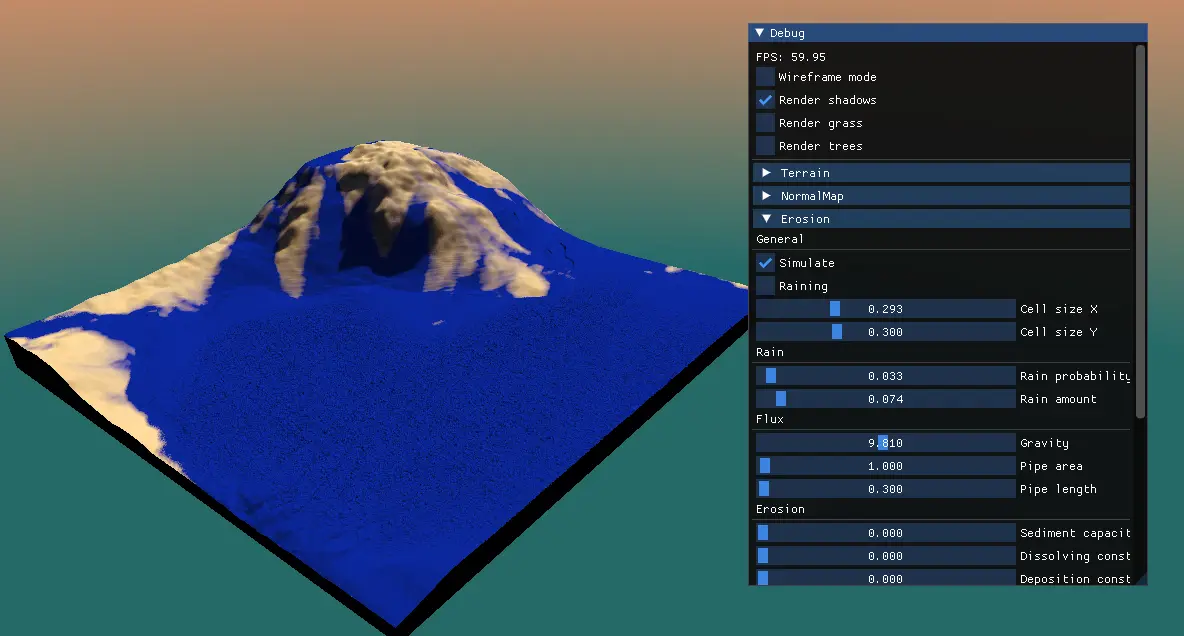Uncheck the Simulate checkbox

click(765, 263)
